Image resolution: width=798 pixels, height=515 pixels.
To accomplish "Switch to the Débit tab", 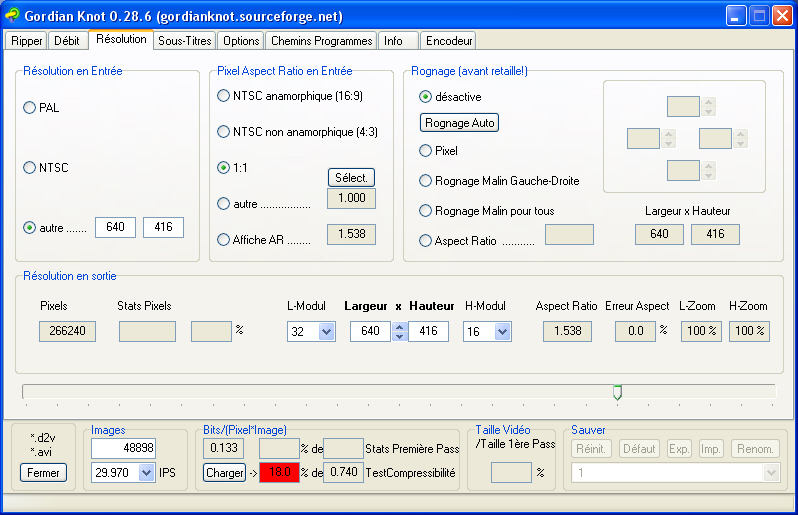I will tap(67, 41).
